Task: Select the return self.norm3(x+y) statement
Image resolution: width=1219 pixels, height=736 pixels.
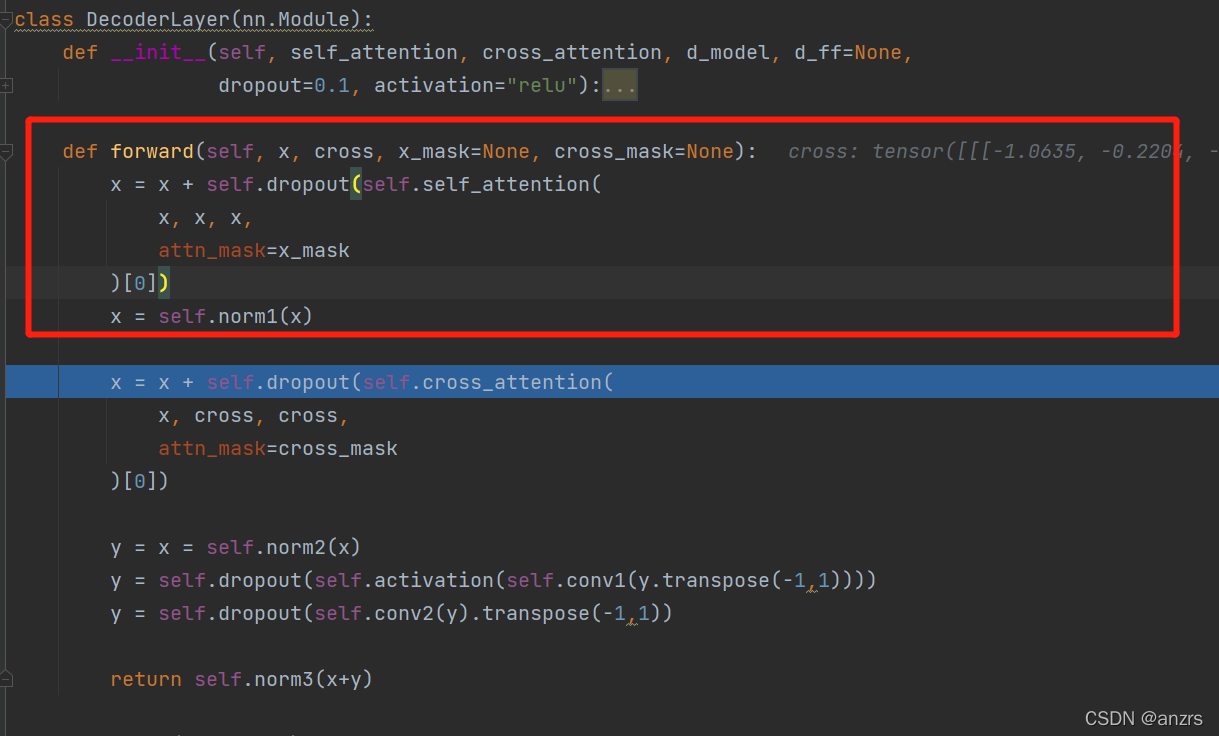Action: pyautogui.click(x=243, y=678)
